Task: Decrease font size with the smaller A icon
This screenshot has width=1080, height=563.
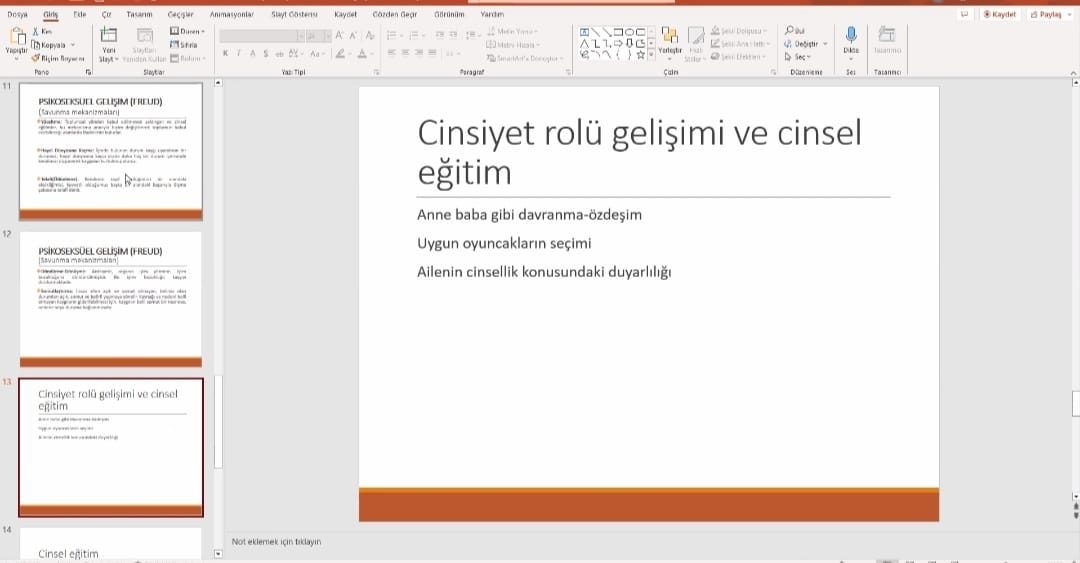Action: (x=353, y=35)
